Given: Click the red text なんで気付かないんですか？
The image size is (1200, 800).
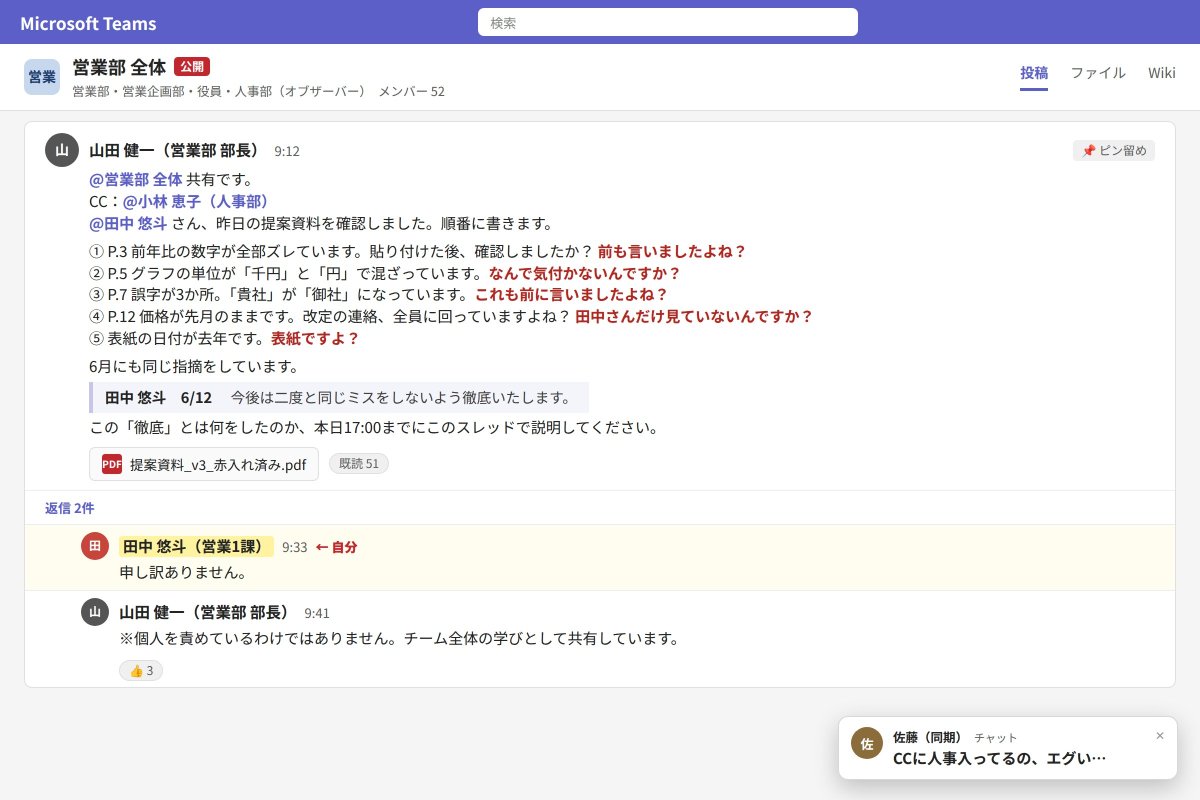Looking at the screenshot, I should (585, 273).
